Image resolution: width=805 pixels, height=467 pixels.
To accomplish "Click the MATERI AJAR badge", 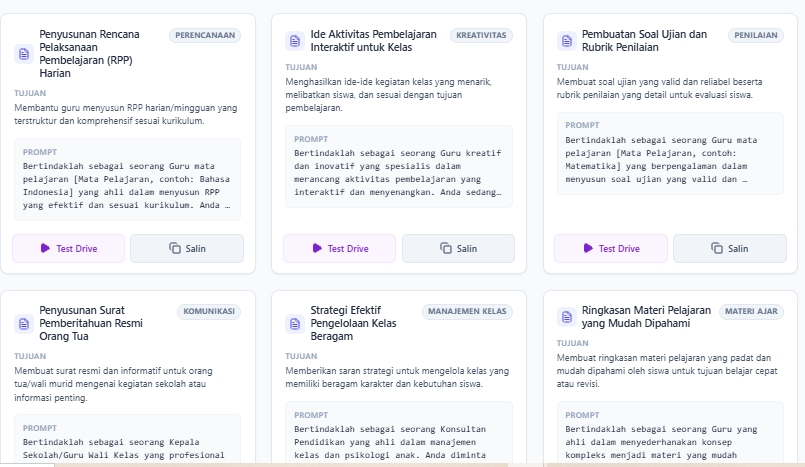I will (750, 312).
